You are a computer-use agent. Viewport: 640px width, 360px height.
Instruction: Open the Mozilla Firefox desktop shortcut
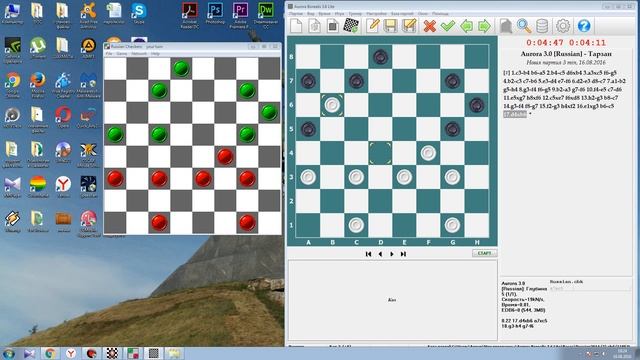click(x=38, y=85)
